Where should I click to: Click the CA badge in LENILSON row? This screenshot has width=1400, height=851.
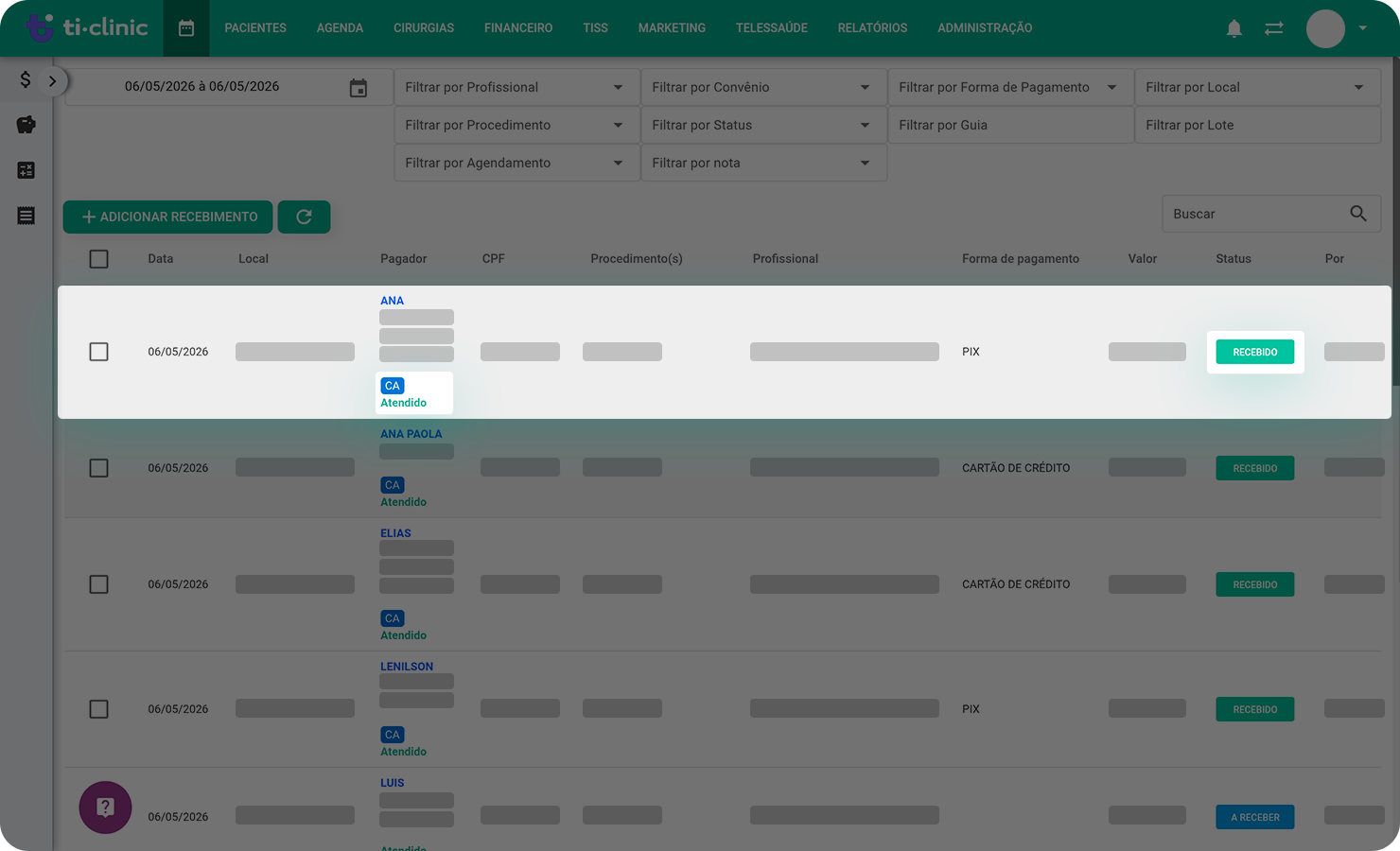pos(393,735)
